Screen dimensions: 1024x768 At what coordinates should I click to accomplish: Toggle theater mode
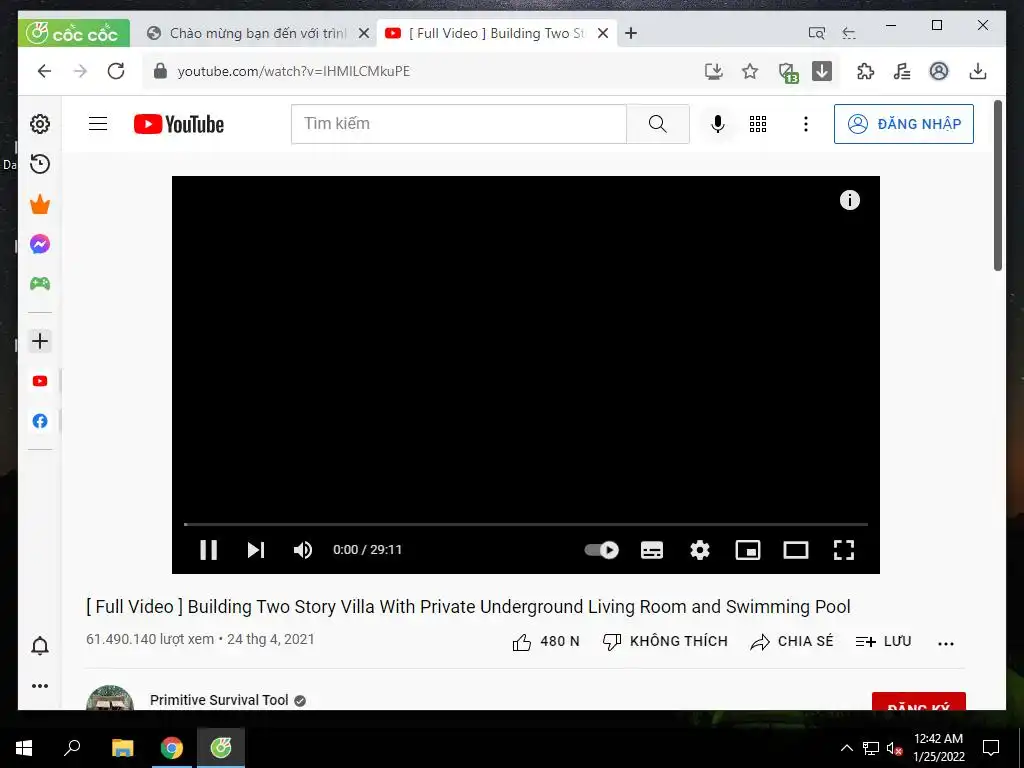[795, 550]
